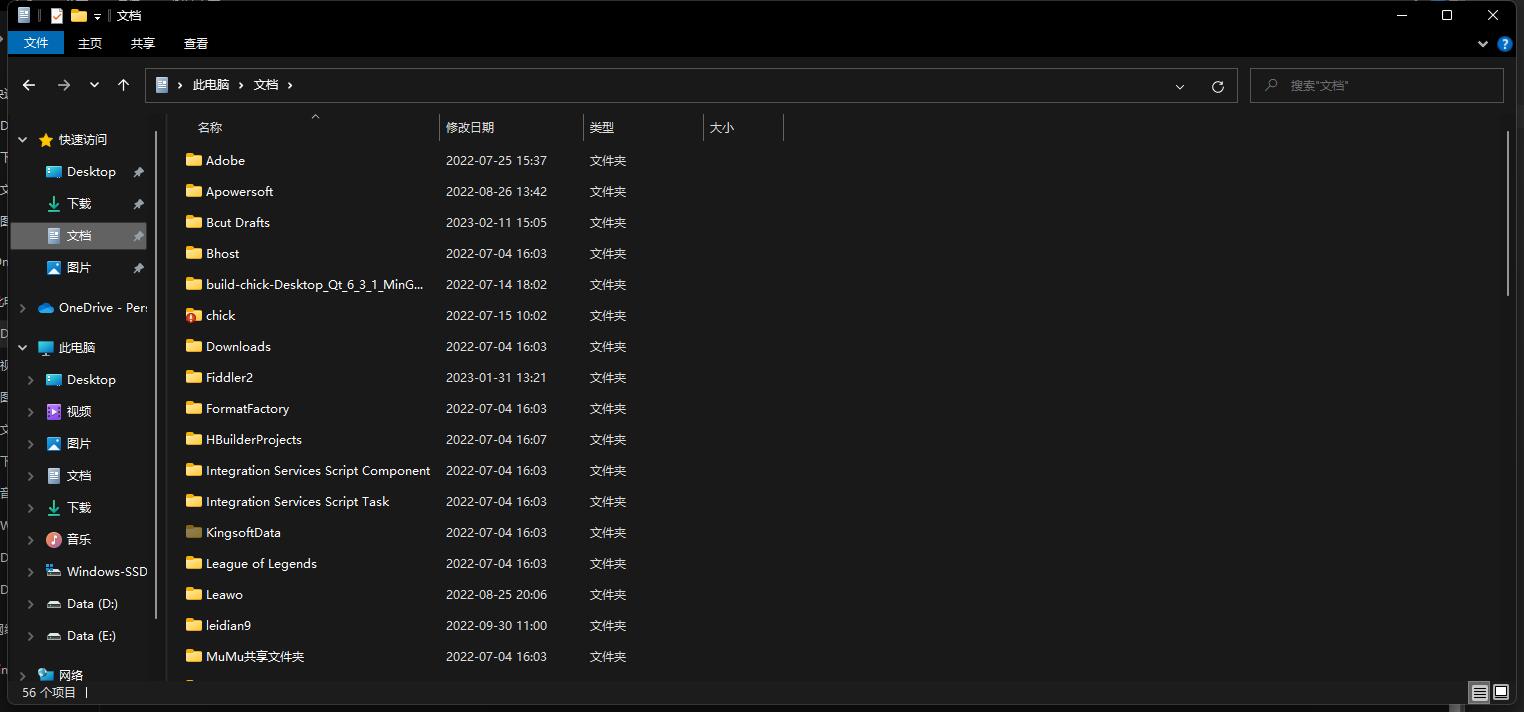
Task: Switch to large icons view layout
Action: point(1501,692)
